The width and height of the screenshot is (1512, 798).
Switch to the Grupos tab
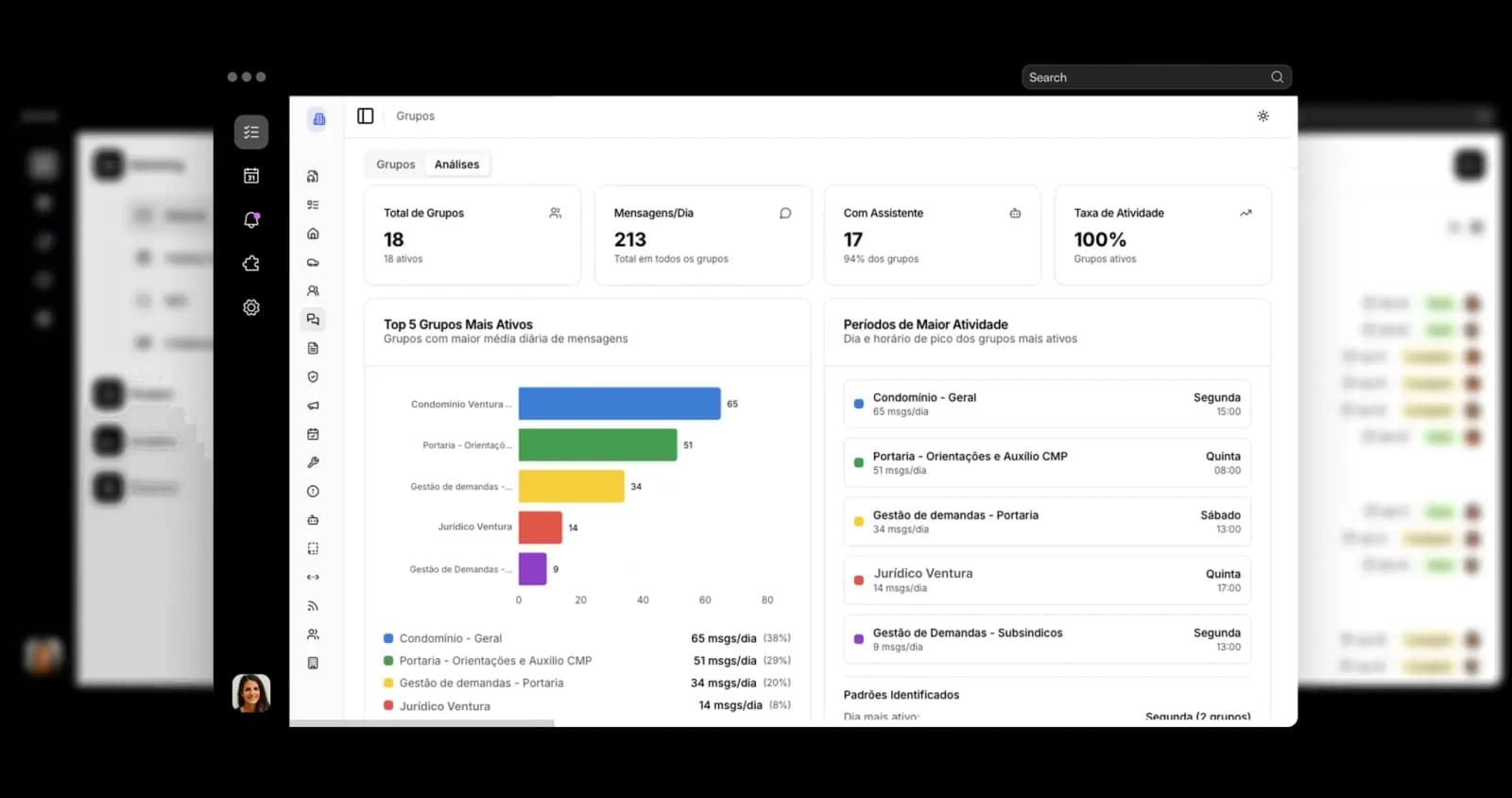(395, 165)
